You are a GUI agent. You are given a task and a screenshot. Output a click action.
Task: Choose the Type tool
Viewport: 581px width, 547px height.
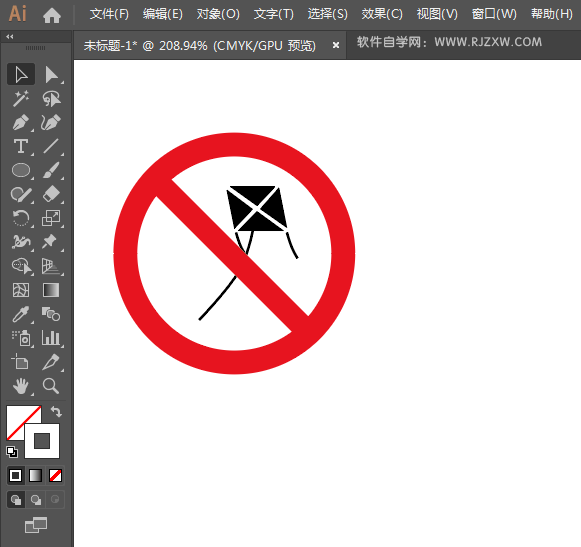(21, 147)
